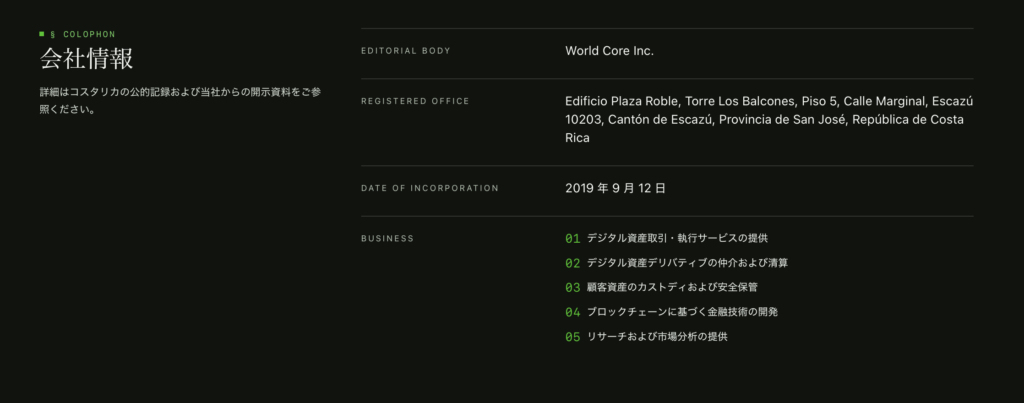Image resolution: width=1024 pixels, height=403 pixels.
Task: Click the § COLOPHON section label
Action: [x=77, y=34]
